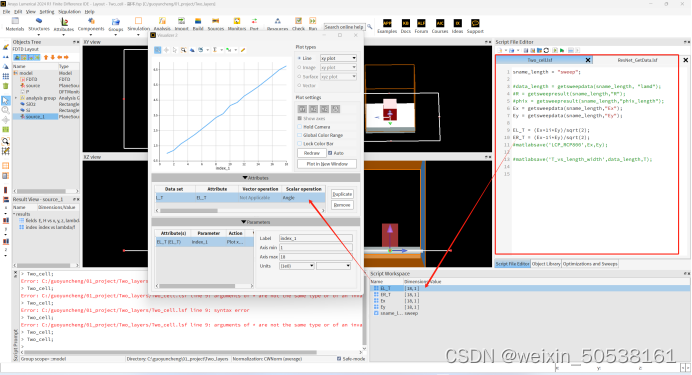Click the Simulation region toolbar icon
The height and width of the screenshot is (375, 692).
click(x=139, y=21)
